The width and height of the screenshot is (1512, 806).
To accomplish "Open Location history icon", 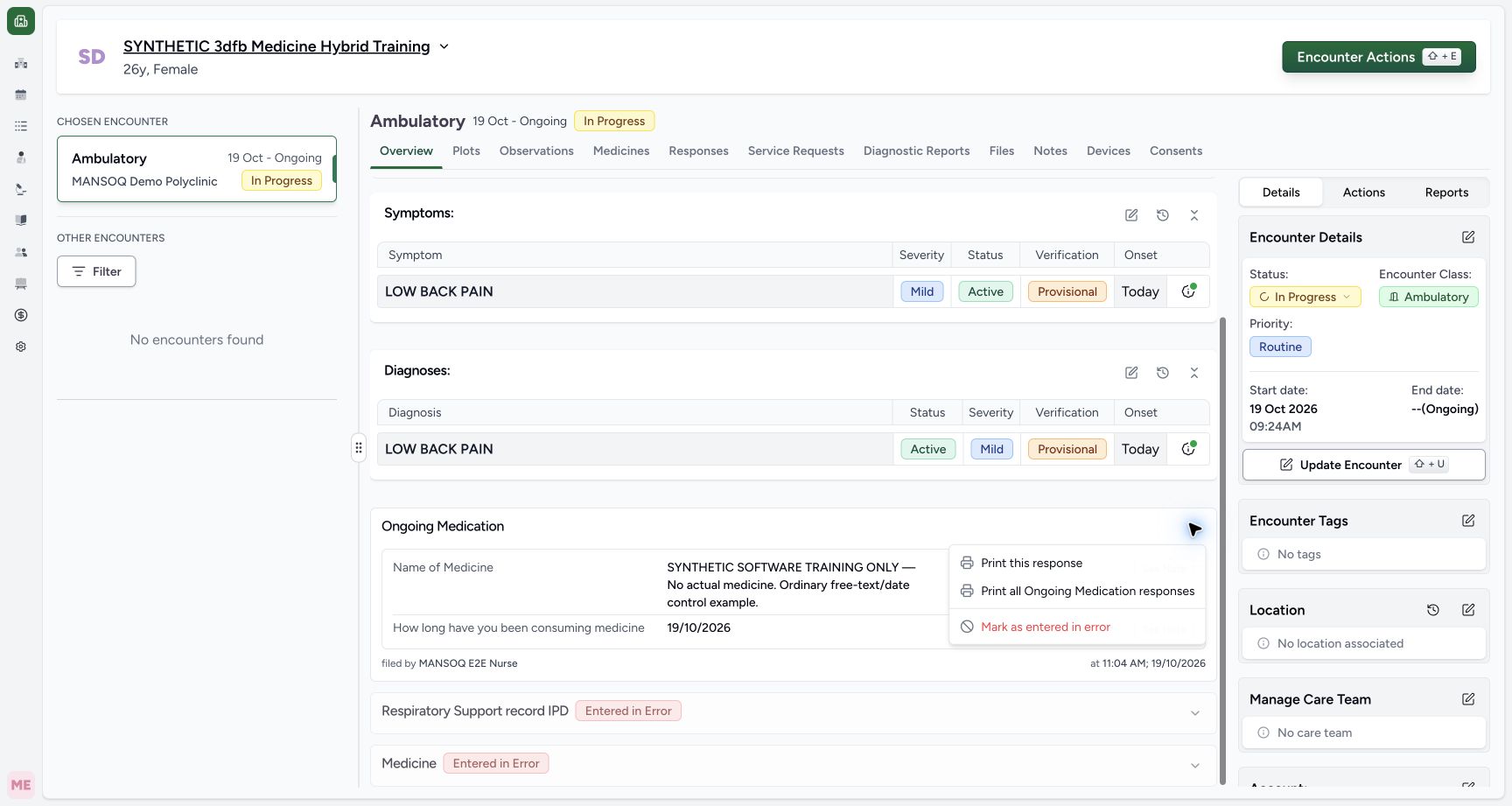I will pos(1433,610).
